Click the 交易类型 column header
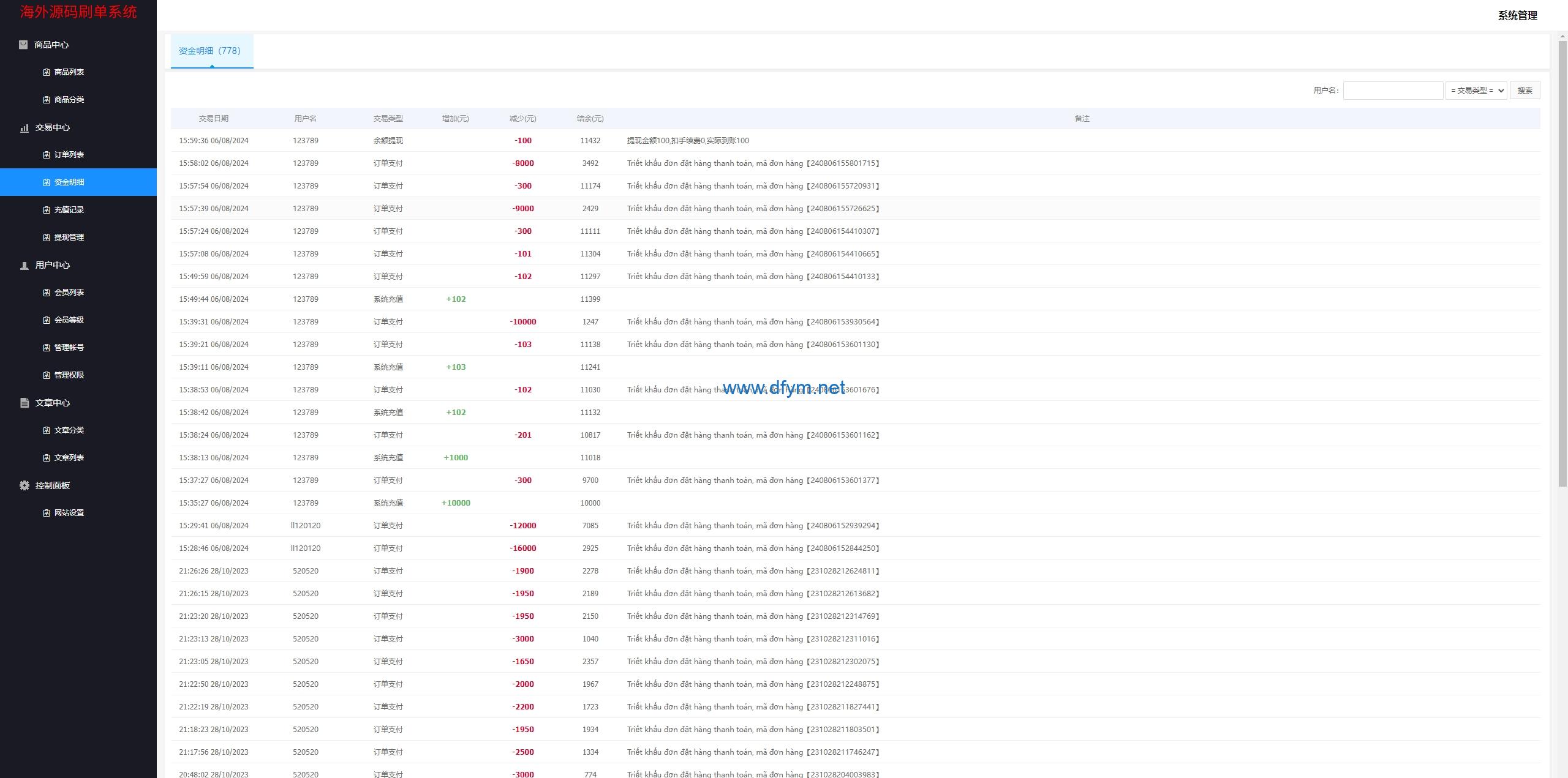The height and width of the screenshot is (778, 1568). (x=388, y=119)
